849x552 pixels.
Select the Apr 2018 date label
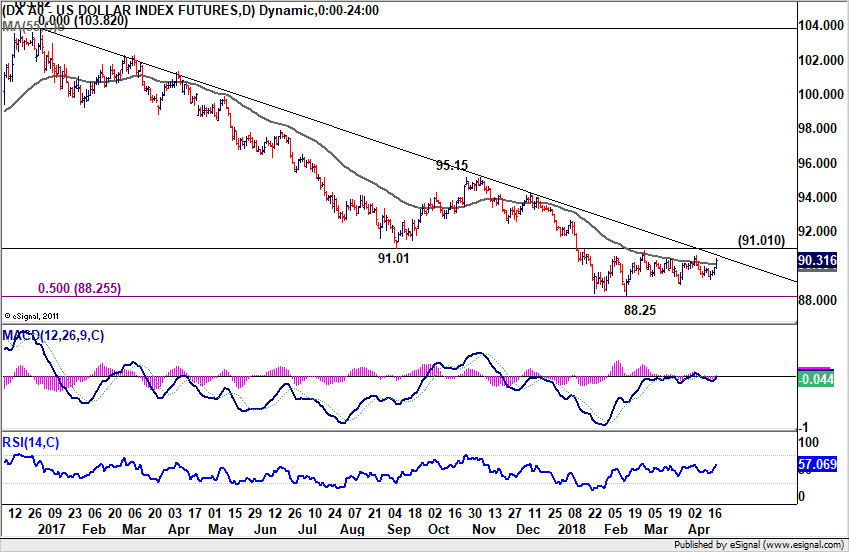(698, 529)
